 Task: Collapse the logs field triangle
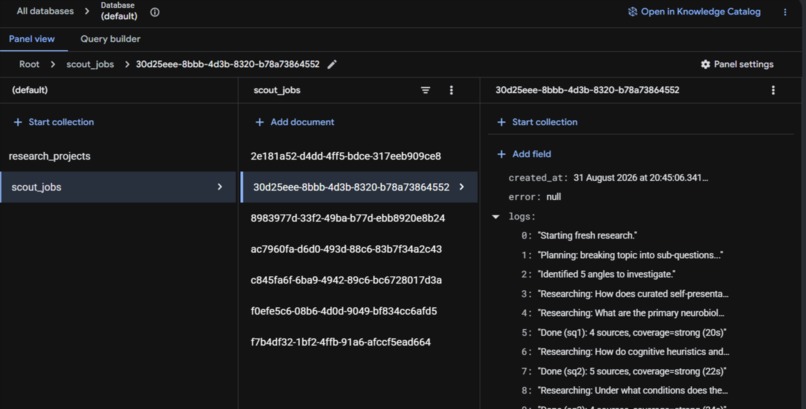(496, 216)
